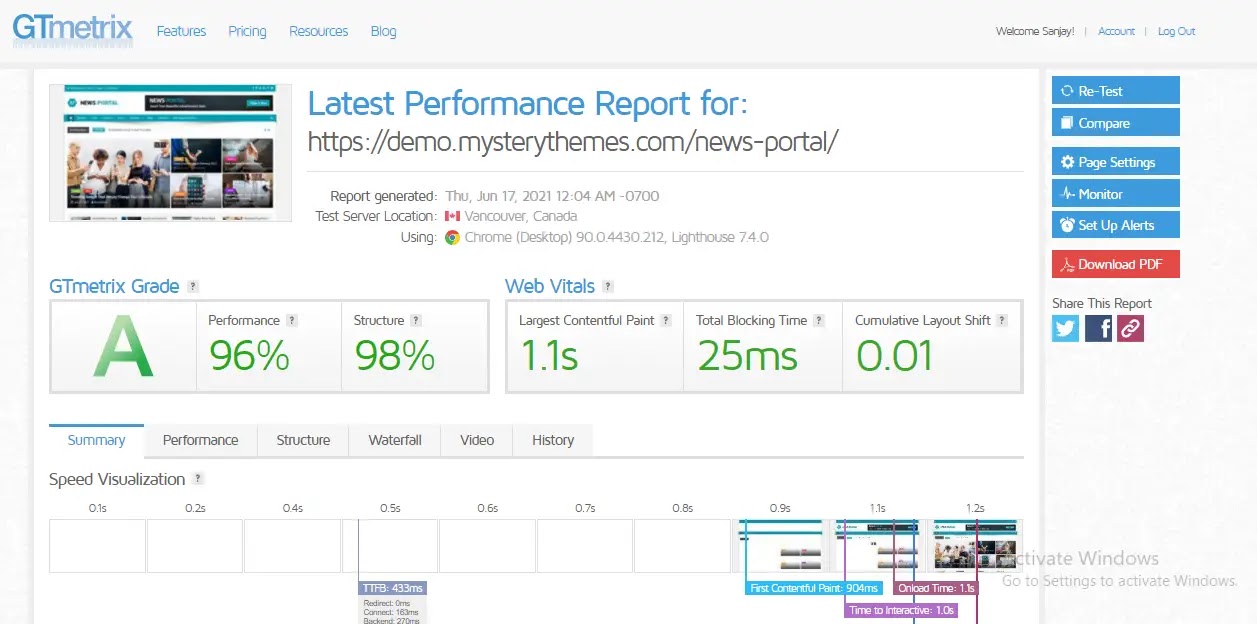This screenshot has width=1257, height=624.
Task: Click First Contentful Paint: 904ms marker
Action: click(x=814, y=588)
